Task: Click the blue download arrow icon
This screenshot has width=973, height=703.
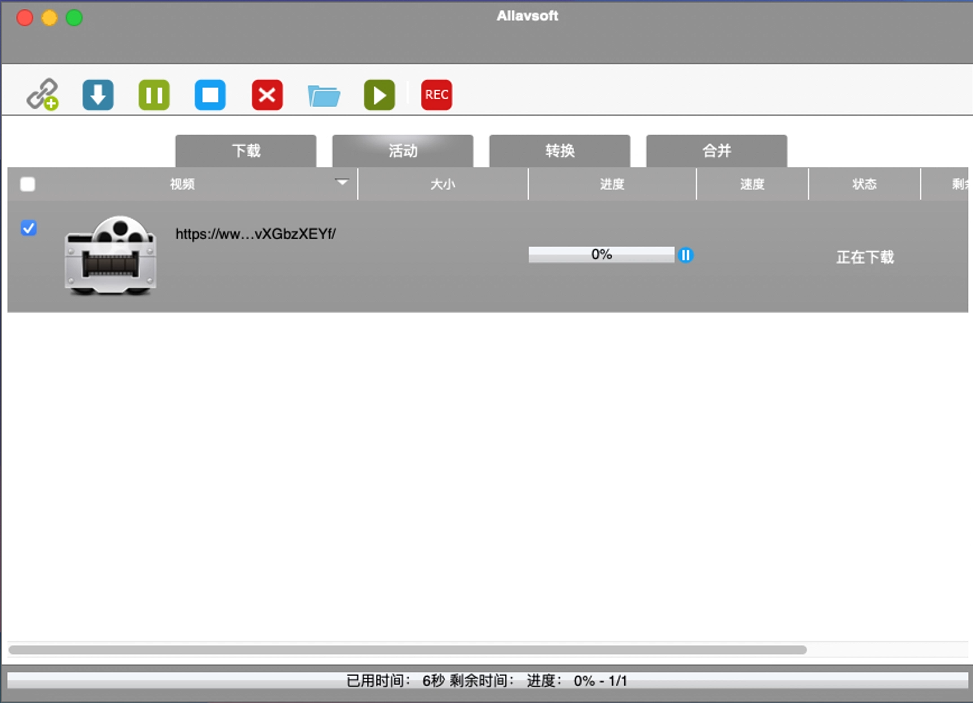Action: 98,95
